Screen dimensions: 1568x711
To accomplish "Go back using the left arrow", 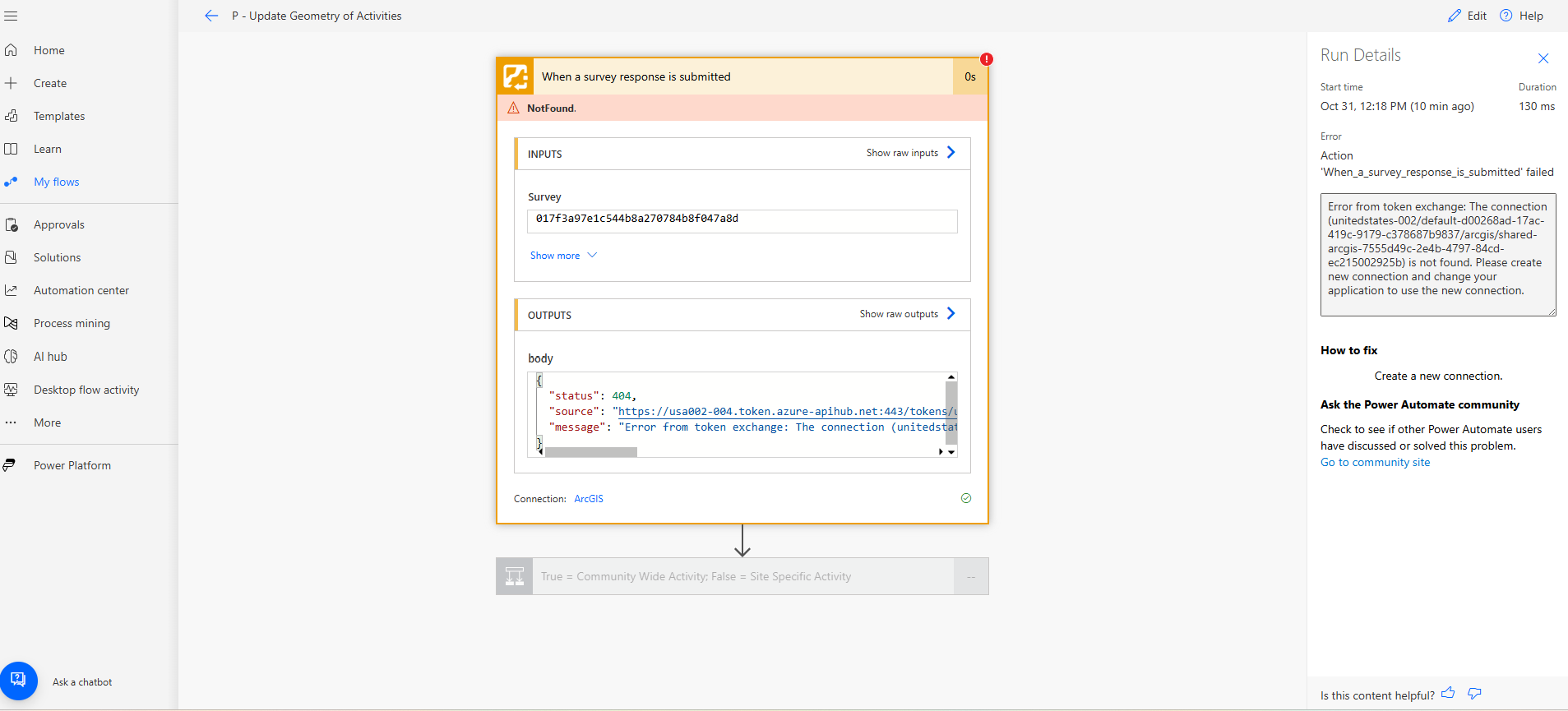I will pos(211,16).
